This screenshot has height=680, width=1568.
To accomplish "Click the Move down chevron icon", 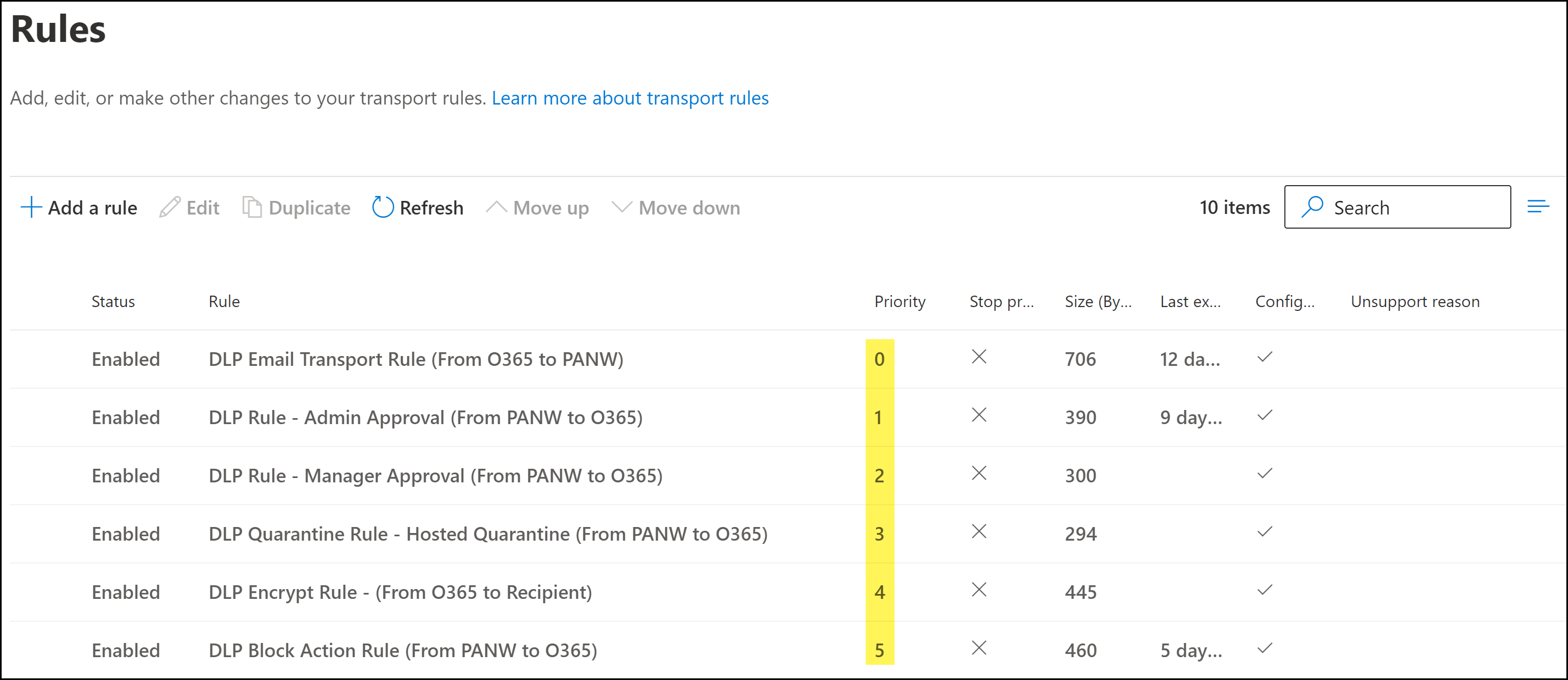I will tap(621, 207).
